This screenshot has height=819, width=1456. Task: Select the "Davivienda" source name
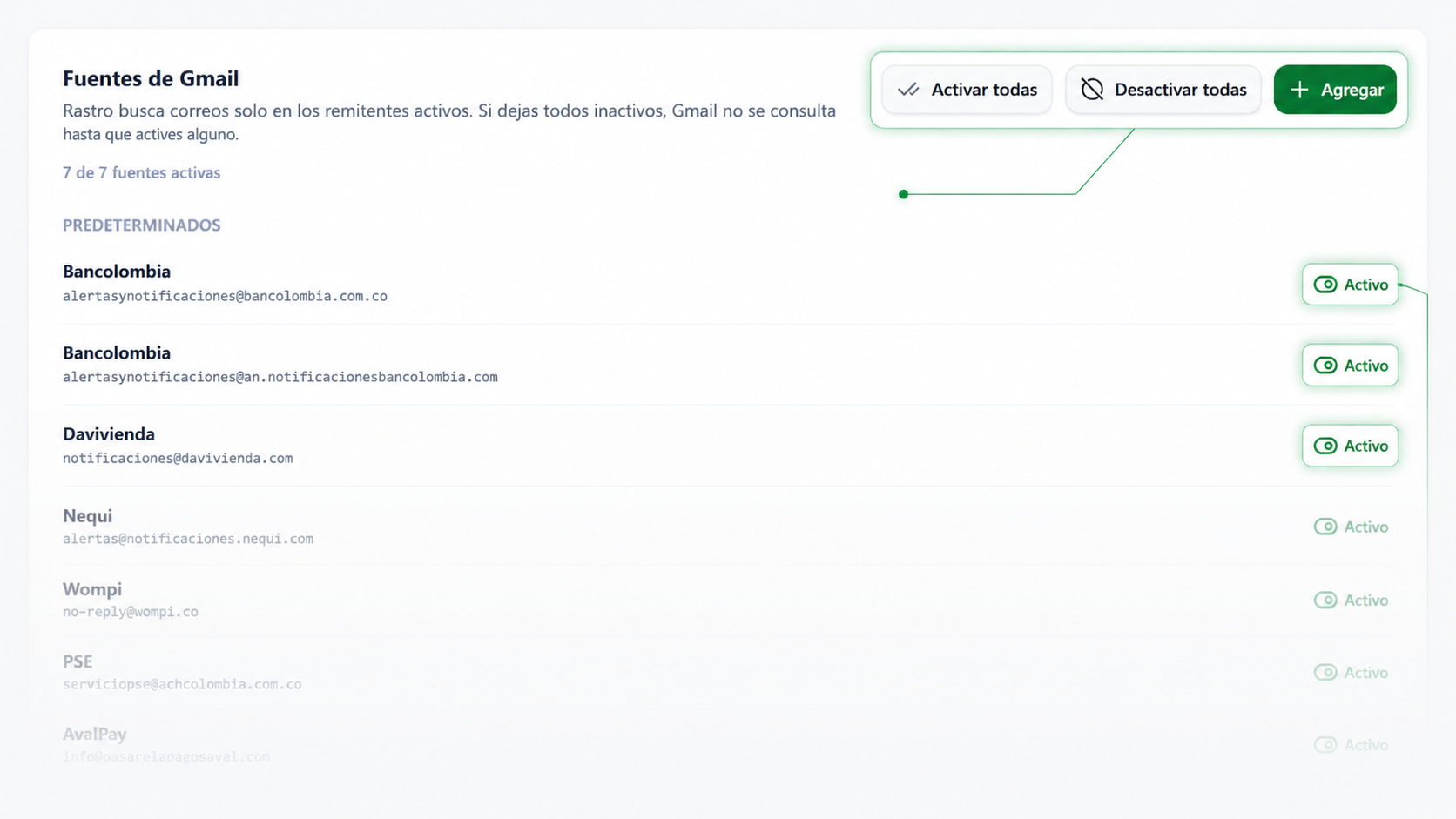(x=109, y=433)
